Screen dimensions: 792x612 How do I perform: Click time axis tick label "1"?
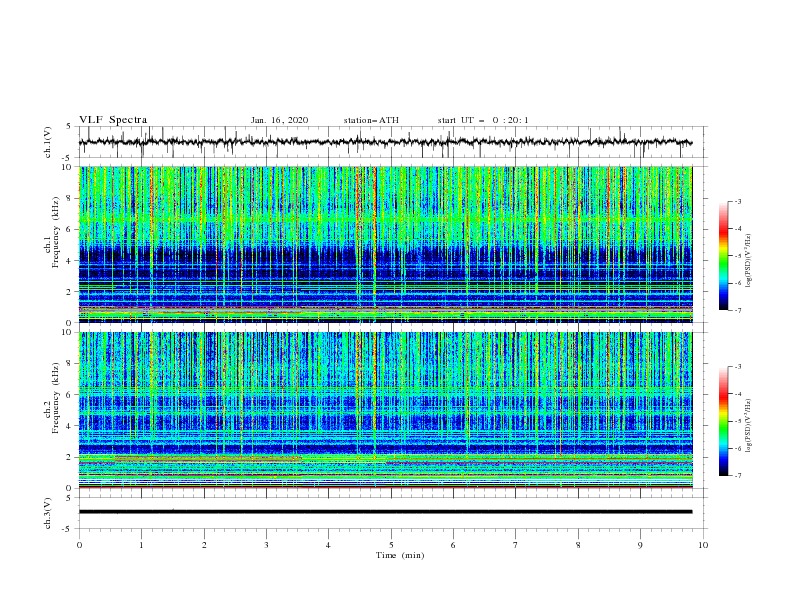141,545
